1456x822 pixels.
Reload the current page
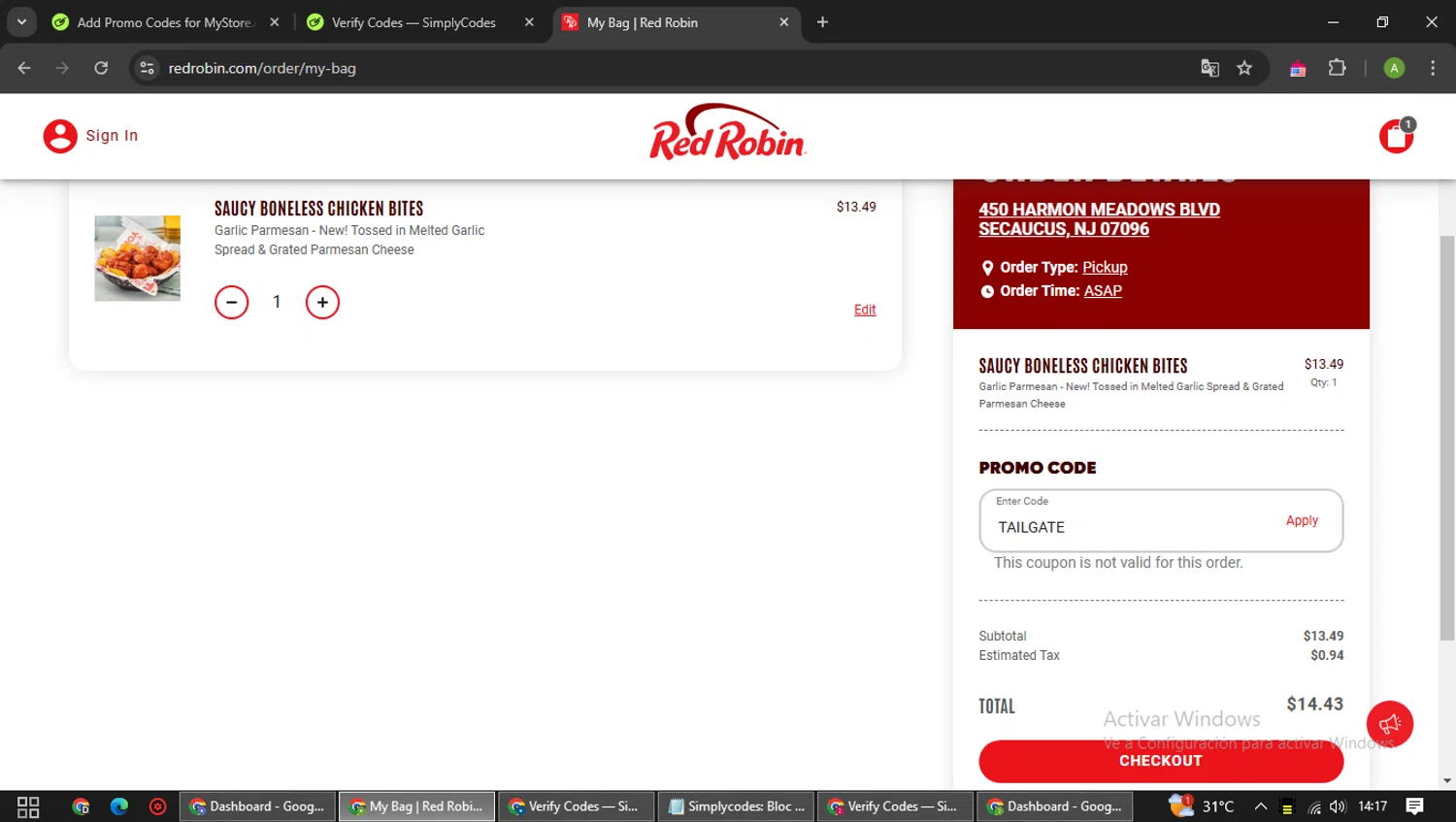101,68
